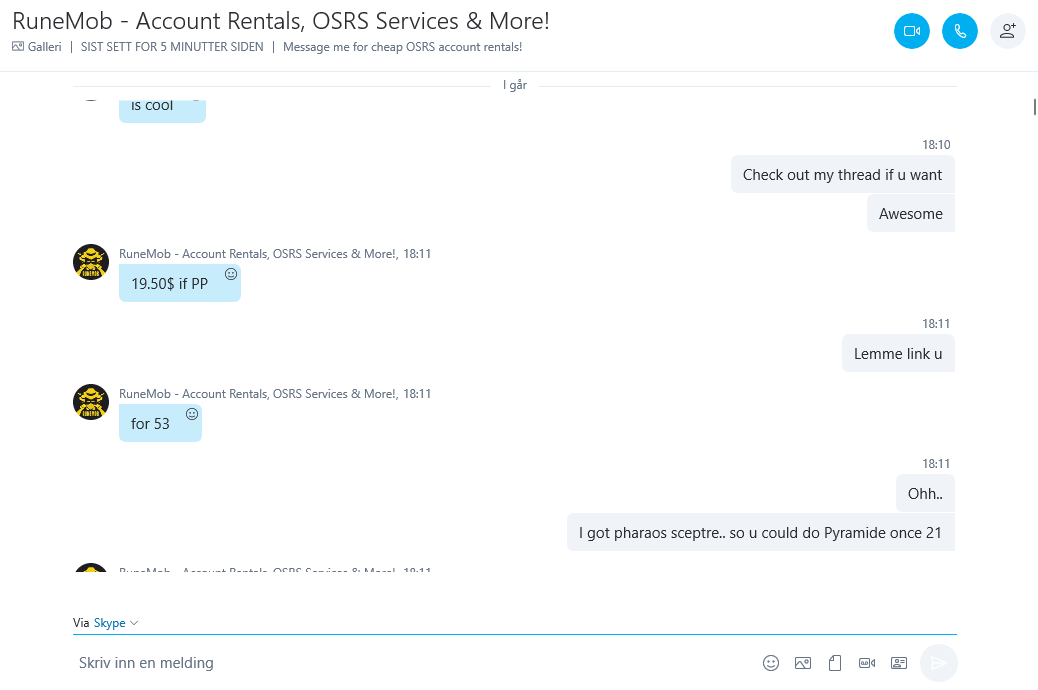
Task: Select the pharaos sceptre message
Action: click(761, 532)
